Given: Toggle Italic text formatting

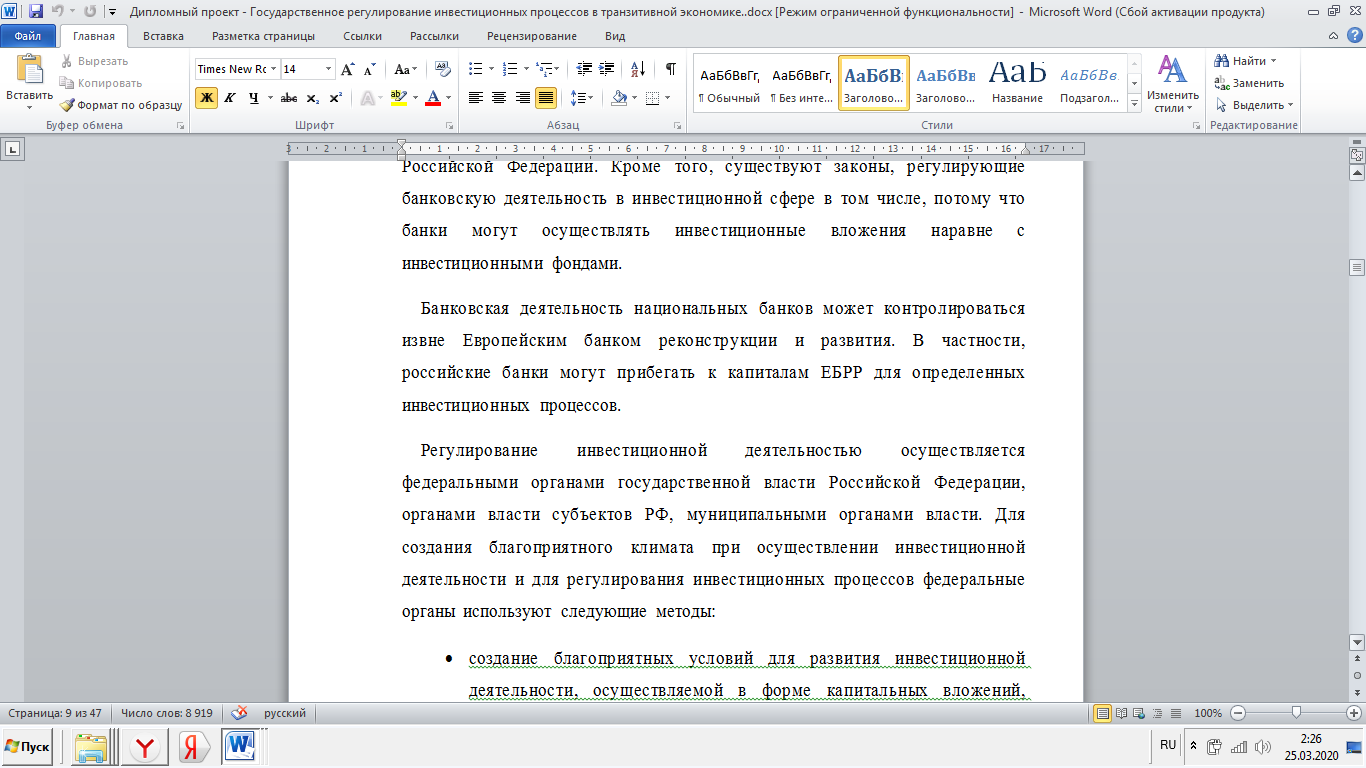Looking at the screenshot, I should pyautogui.click(x=230, y=98).
